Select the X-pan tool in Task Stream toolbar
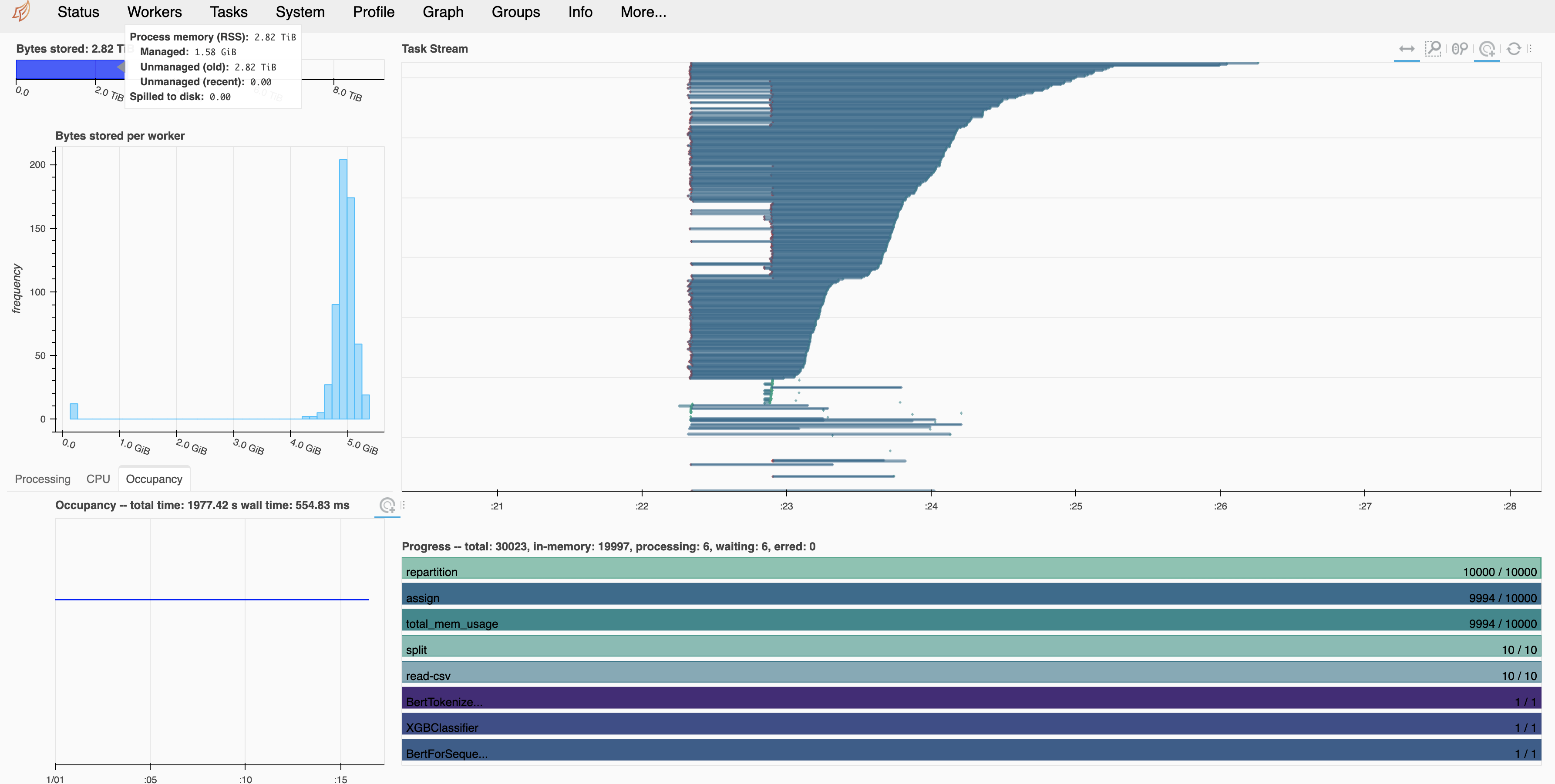Viewport: 1555px width, 784px height. coord(1407,49)
